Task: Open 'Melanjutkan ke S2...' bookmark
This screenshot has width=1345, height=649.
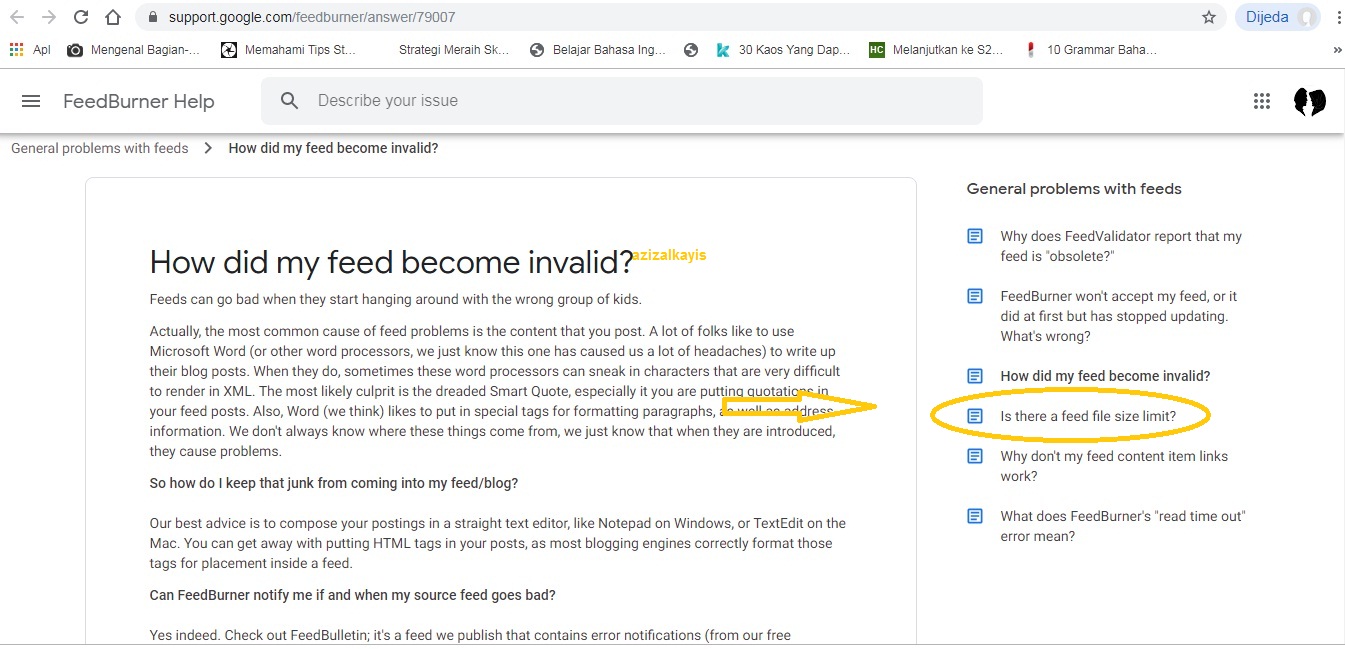Action: click(936, 49)
